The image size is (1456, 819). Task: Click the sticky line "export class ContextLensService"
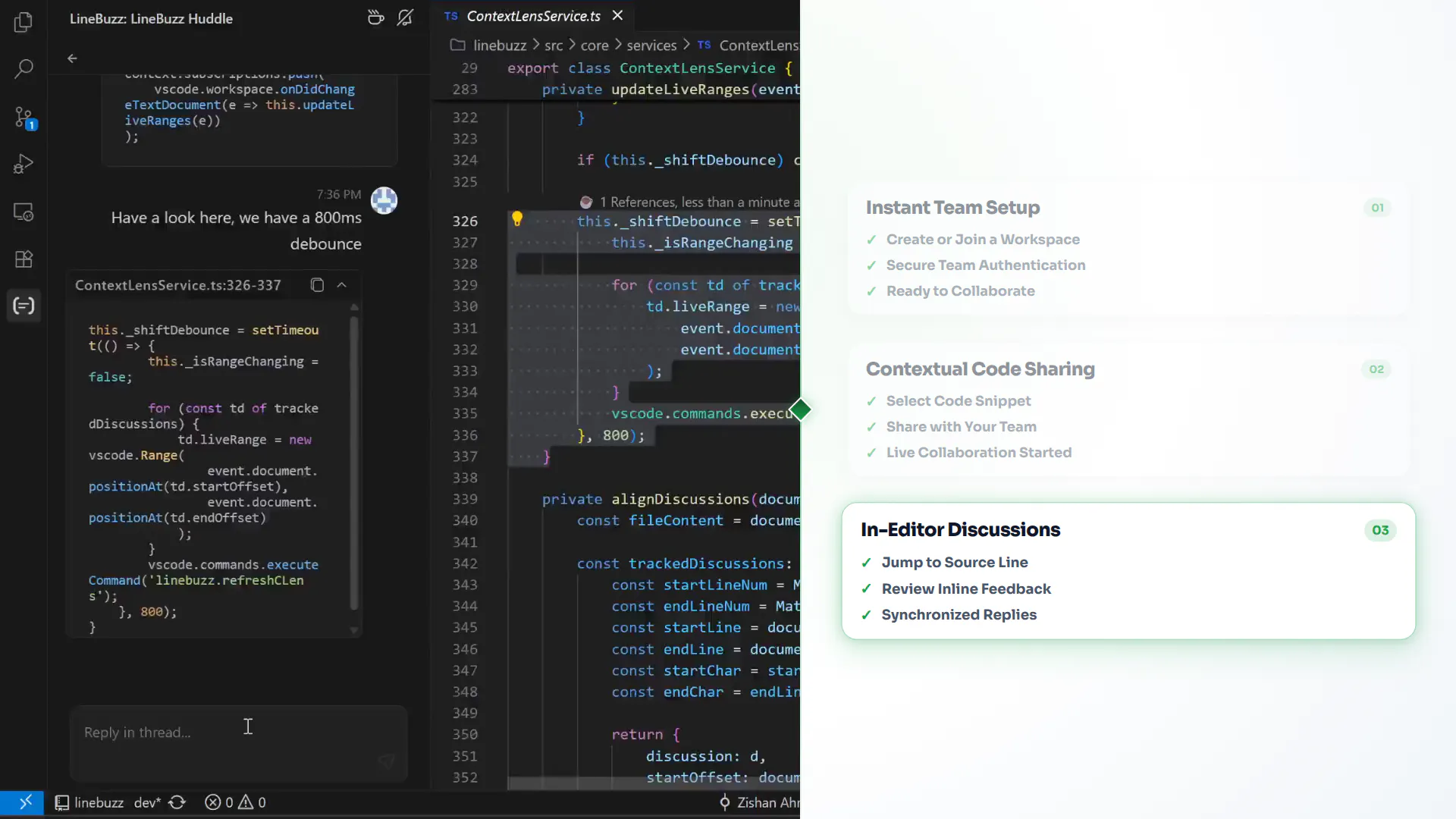[x=651, y=68]
